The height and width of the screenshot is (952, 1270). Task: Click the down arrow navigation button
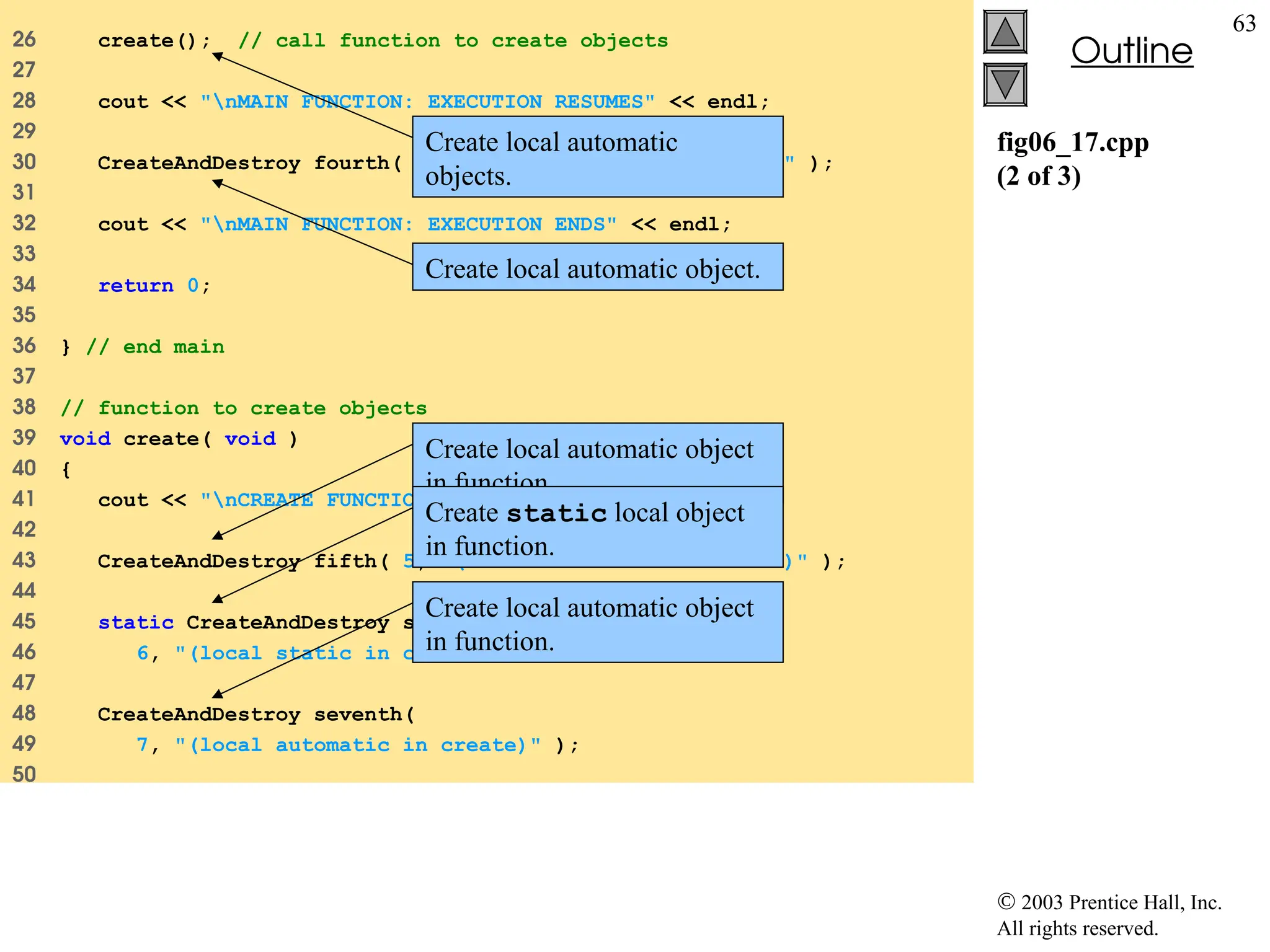pos(1005,84)
